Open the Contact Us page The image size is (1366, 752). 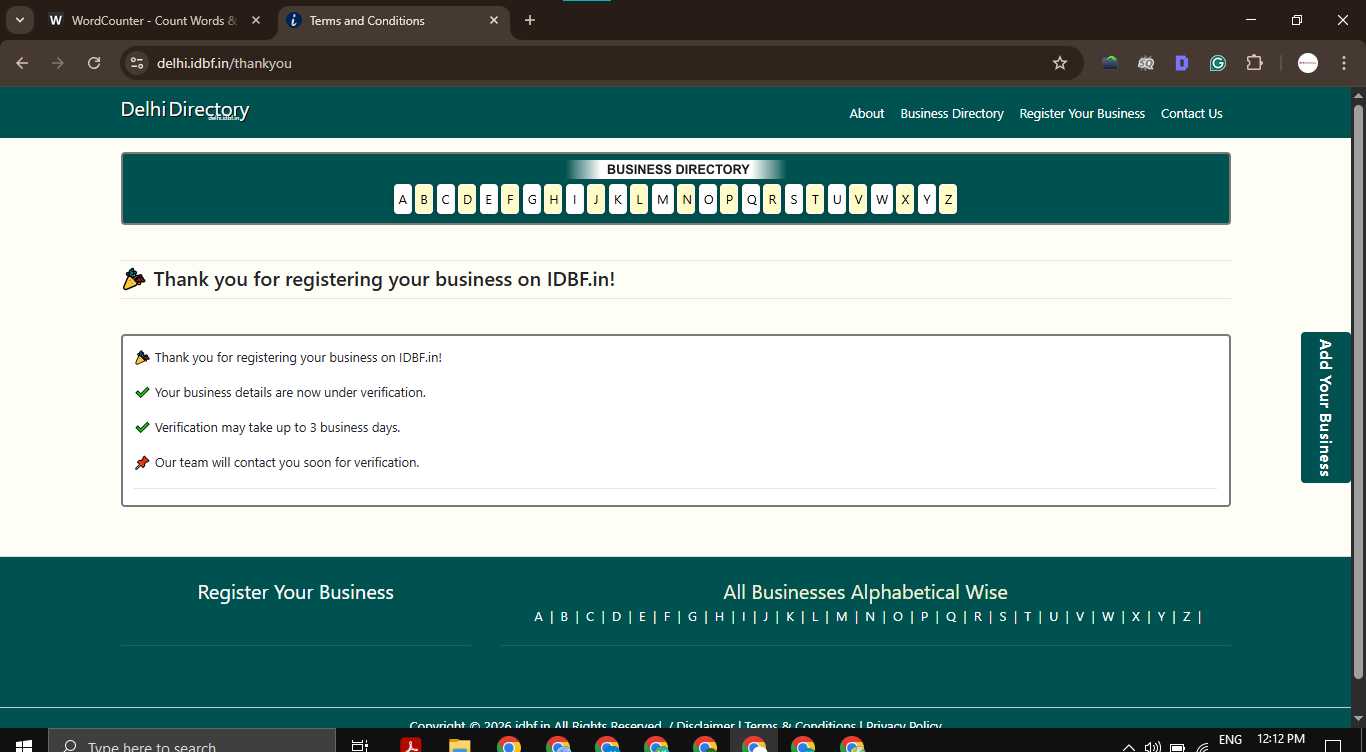coord(1192,113)
